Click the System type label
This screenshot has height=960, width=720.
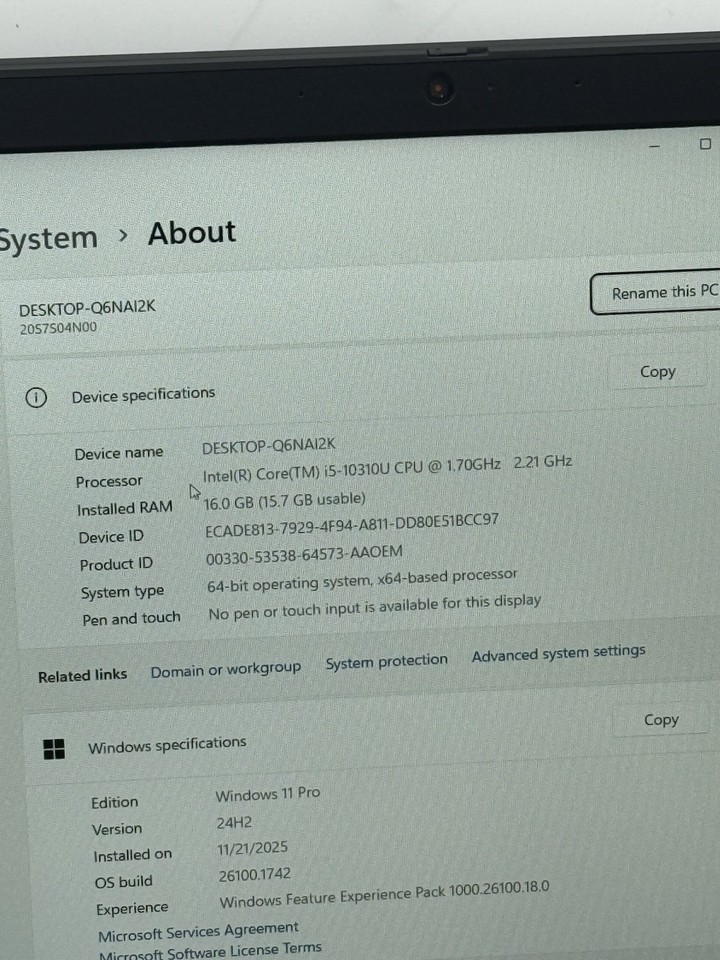122,593
